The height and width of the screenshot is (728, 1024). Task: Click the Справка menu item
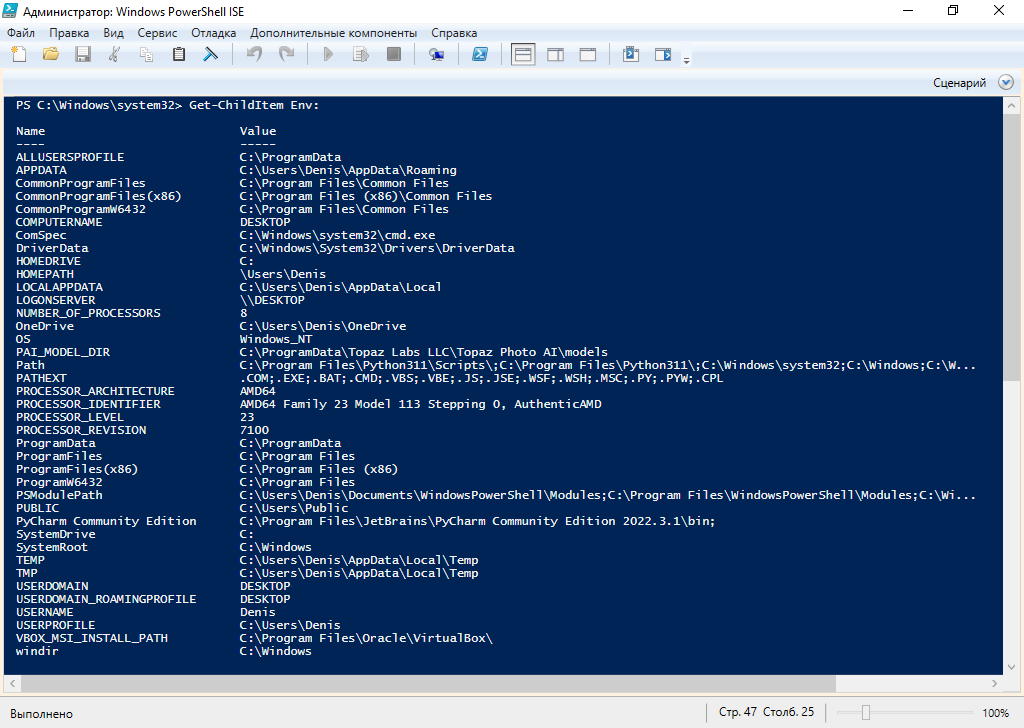(x=453, y=33)
